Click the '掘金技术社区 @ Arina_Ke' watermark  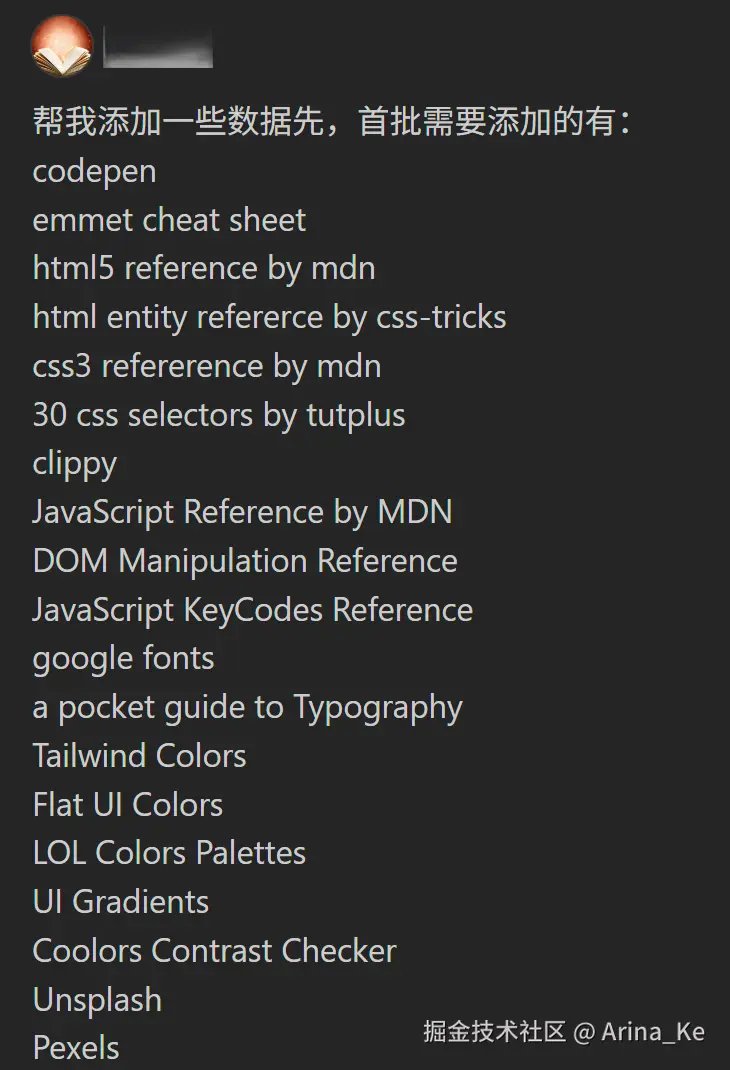click(x=564, y=1032)
